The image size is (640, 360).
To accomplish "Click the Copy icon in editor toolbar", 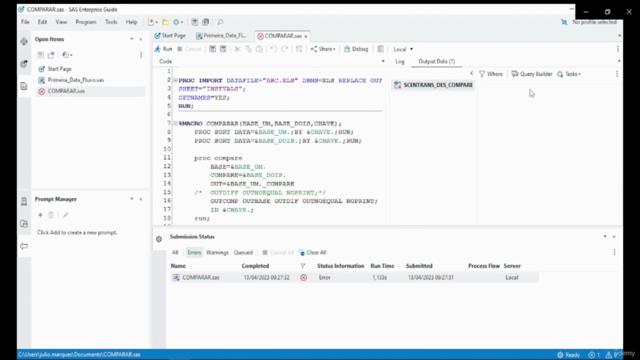I will (248, 49).
